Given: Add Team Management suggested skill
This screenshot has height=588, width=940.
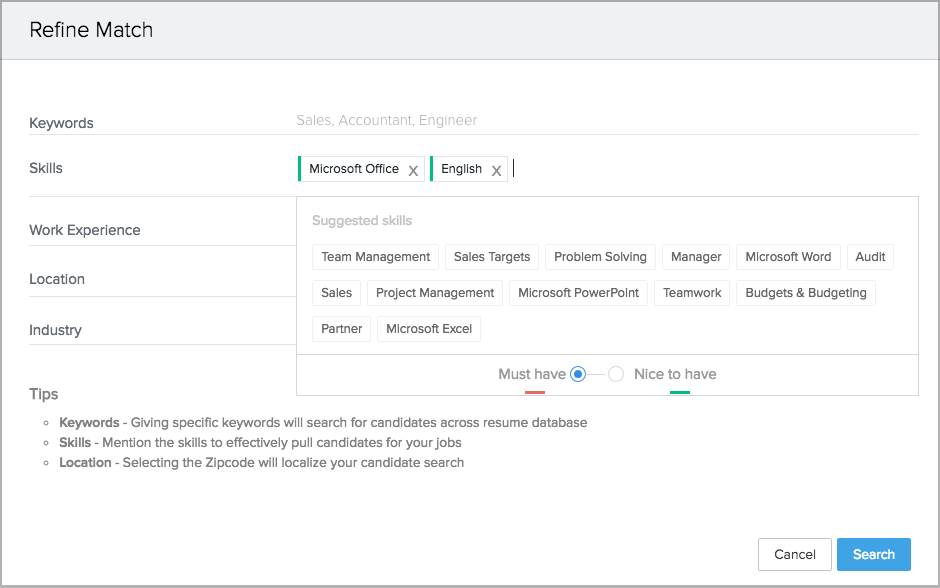Looking at the screenshot, I should click(x=376, y=257).
